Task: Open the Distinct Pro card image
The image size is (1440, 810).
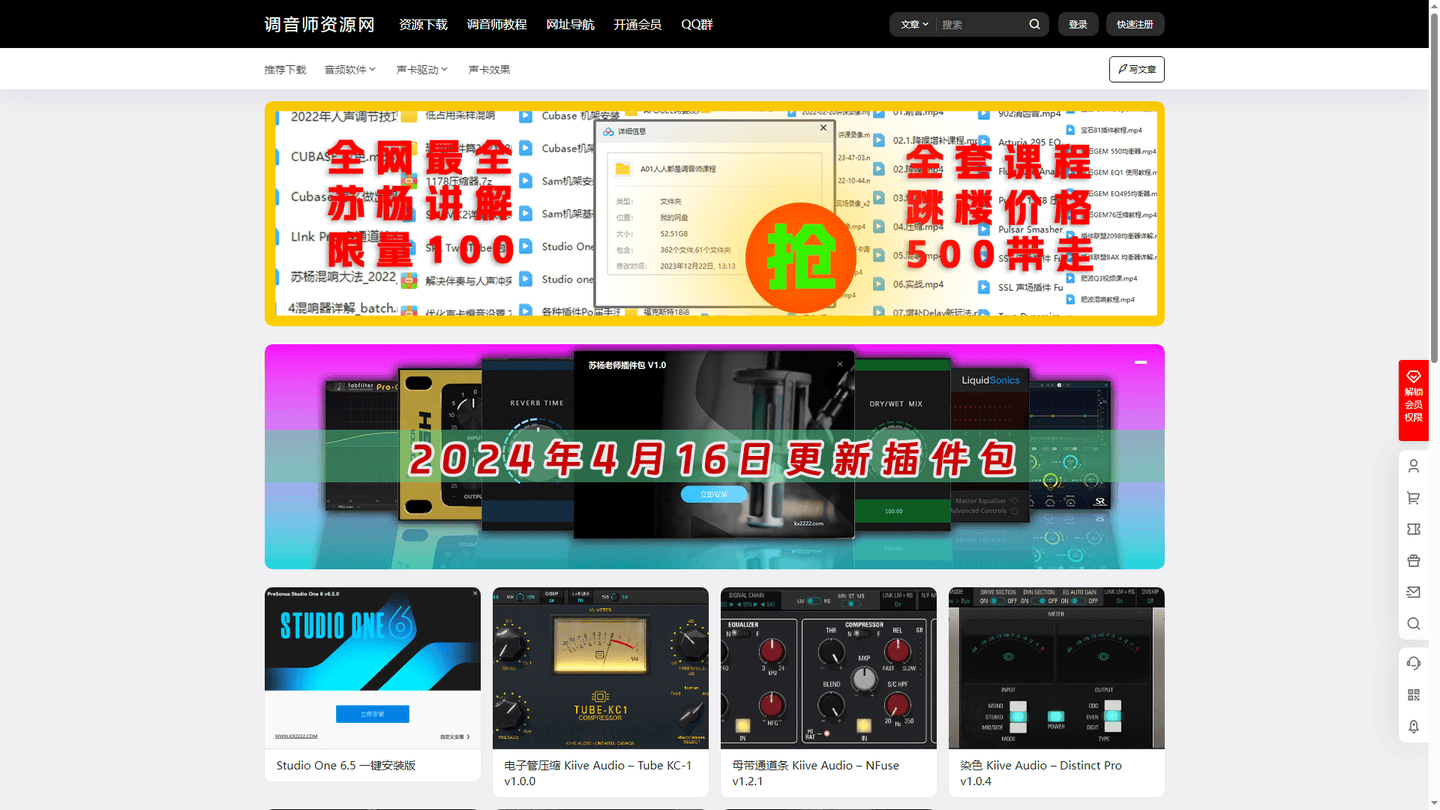Action: click(x=1057, y=668)
